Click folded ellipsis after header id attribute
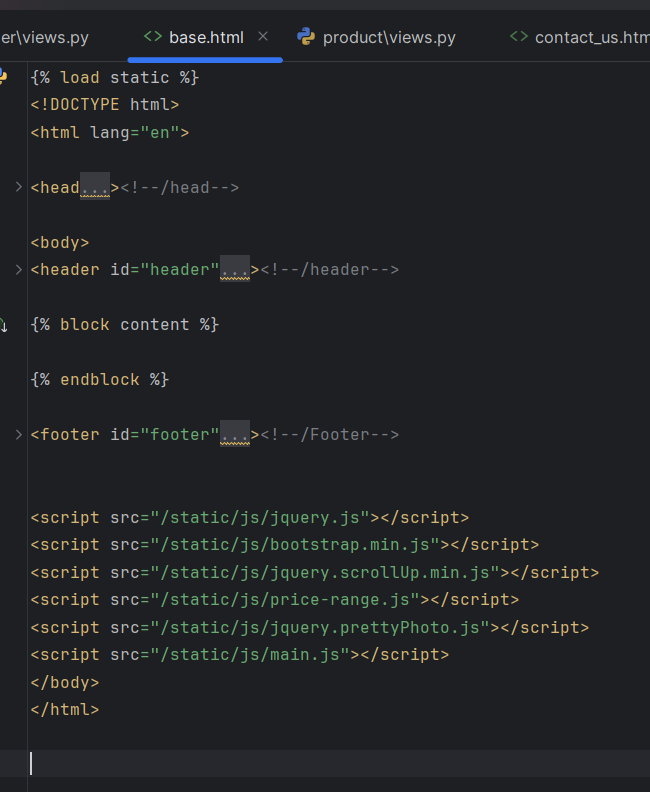The width and height of the screenshot is (650, 792). click(x=235, y=269)
